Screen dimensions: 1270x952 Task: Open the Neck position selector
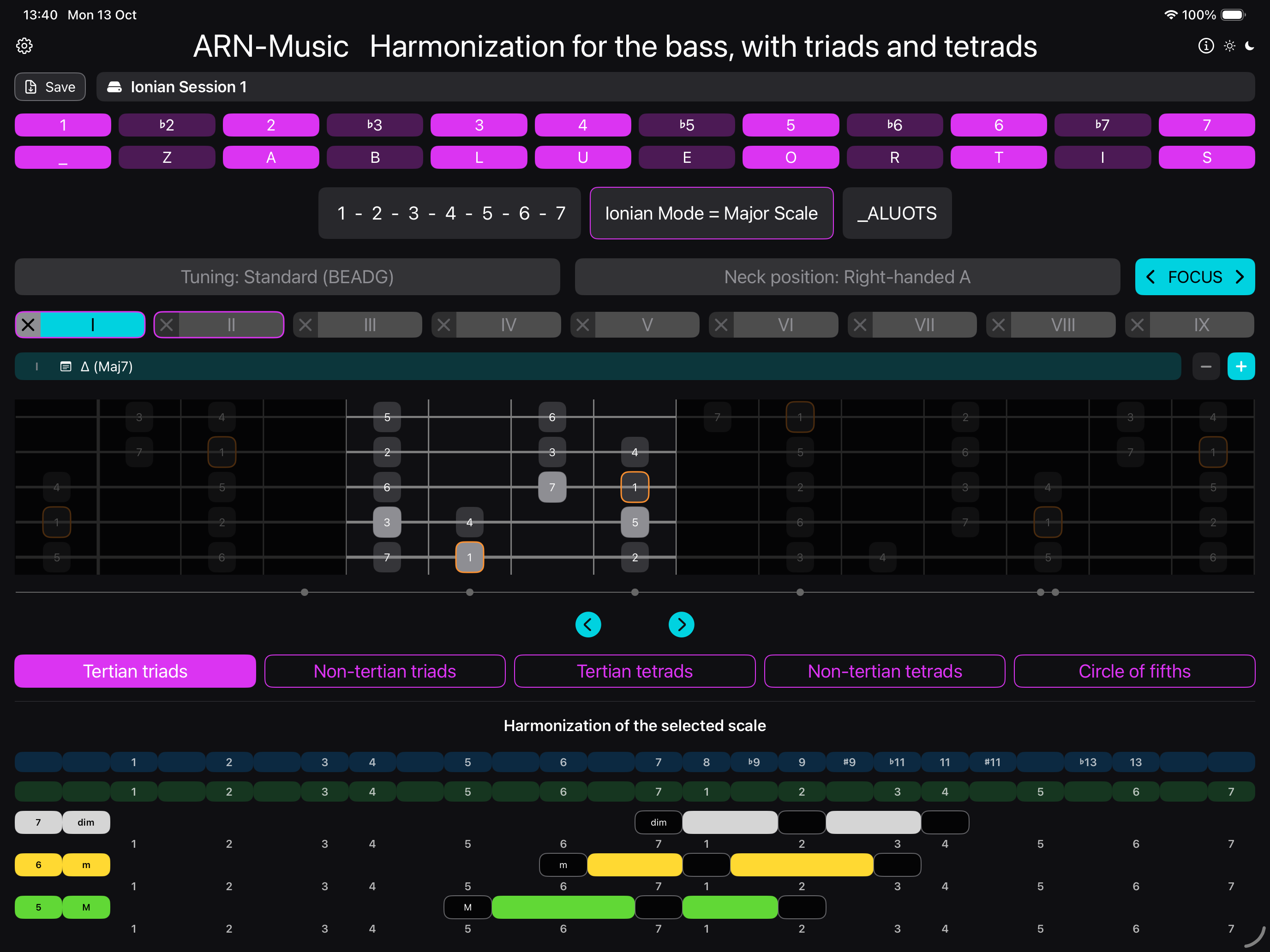pos(847,277)
